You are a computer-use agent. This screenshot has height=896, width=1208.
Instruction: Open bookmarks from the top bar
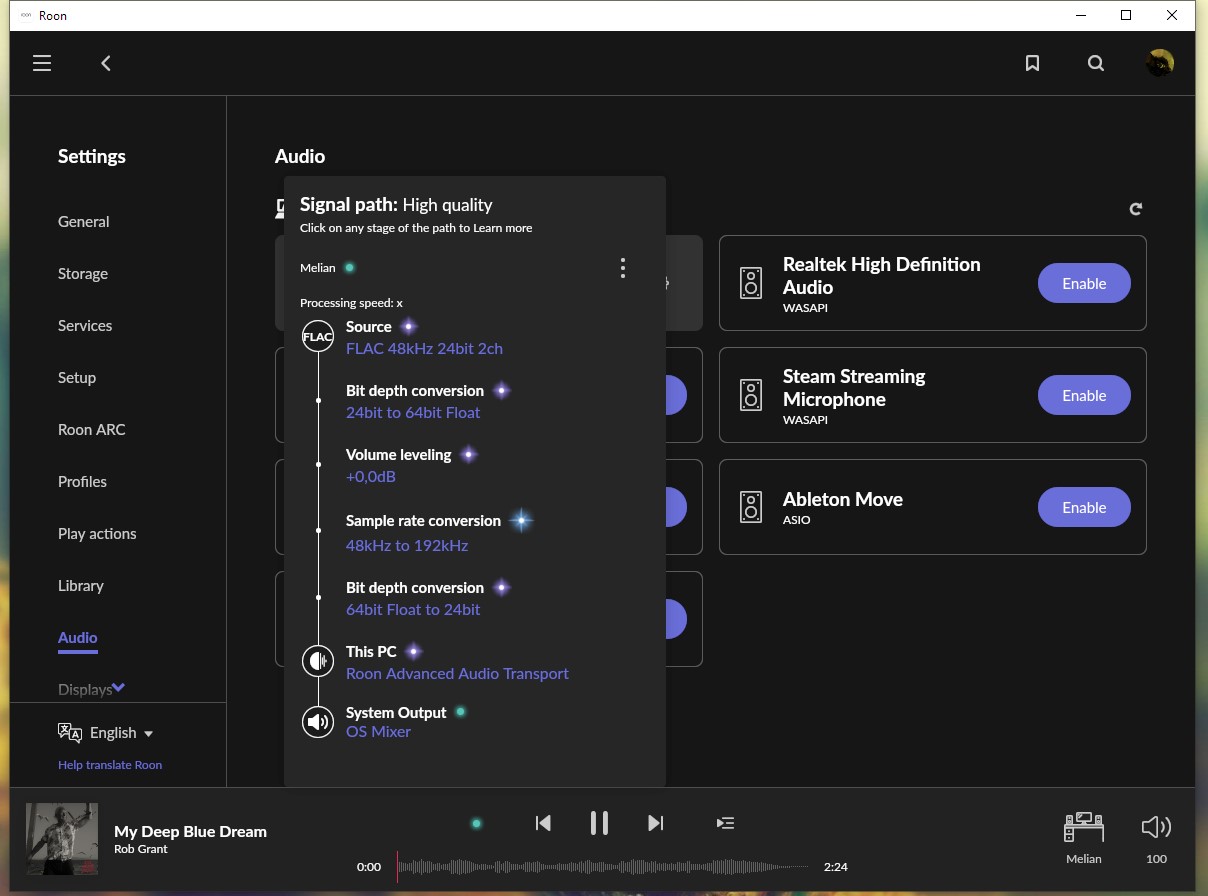(1032, 63)
